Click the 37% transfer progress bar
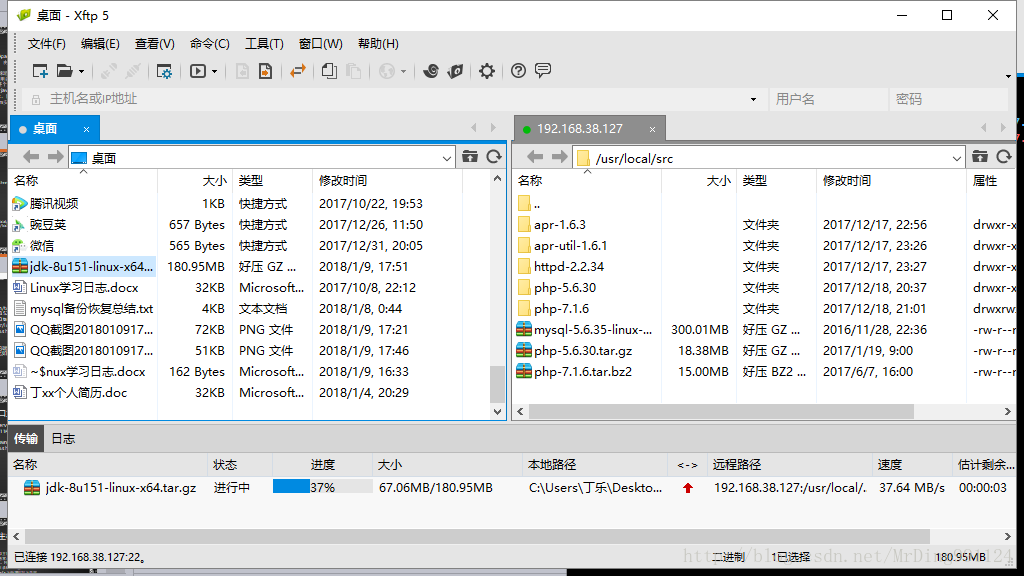The width and height of the screenshot is (1024, 576). point(323,487)
